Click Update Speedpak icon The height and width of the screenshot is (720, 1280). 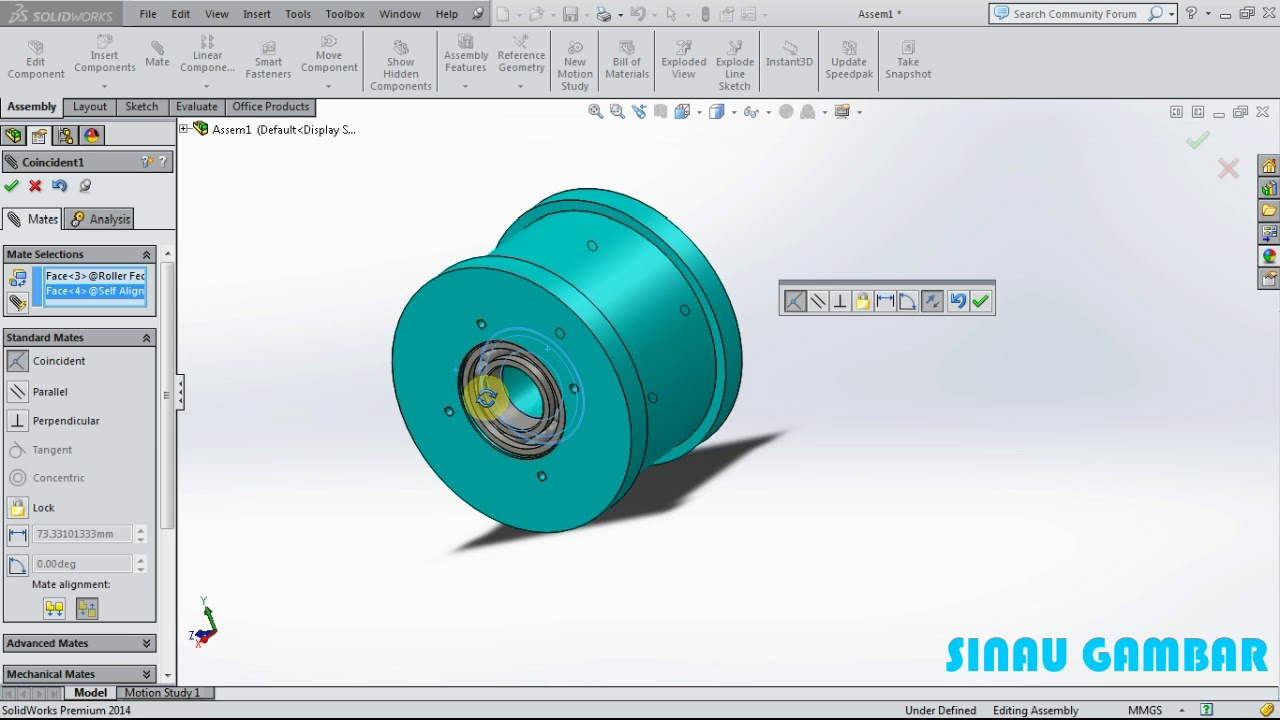[x=849, y=60]
